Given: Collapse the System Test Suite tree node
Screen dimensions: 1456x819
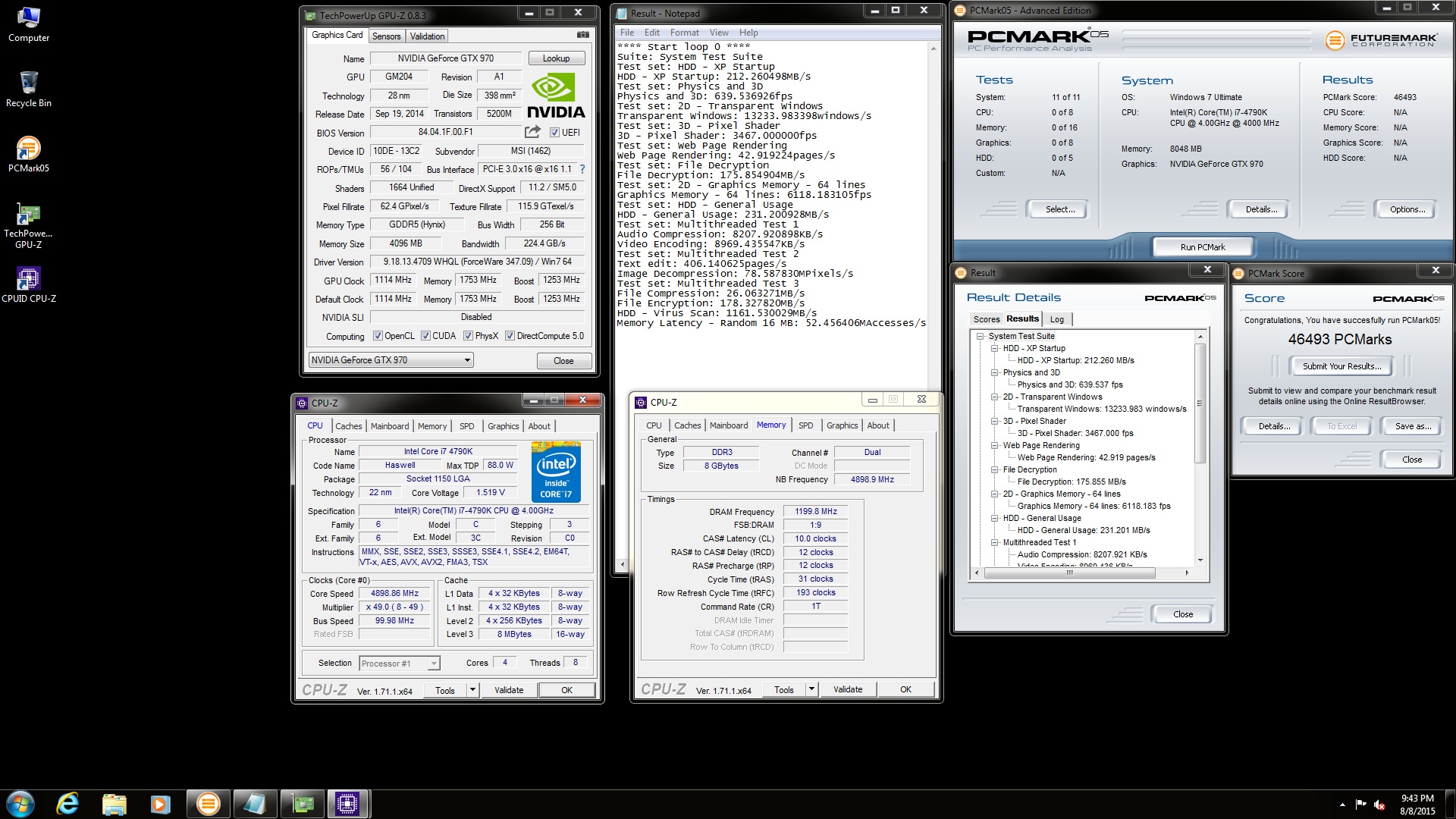Looking at the screenshot, I should tap(980, 336).
